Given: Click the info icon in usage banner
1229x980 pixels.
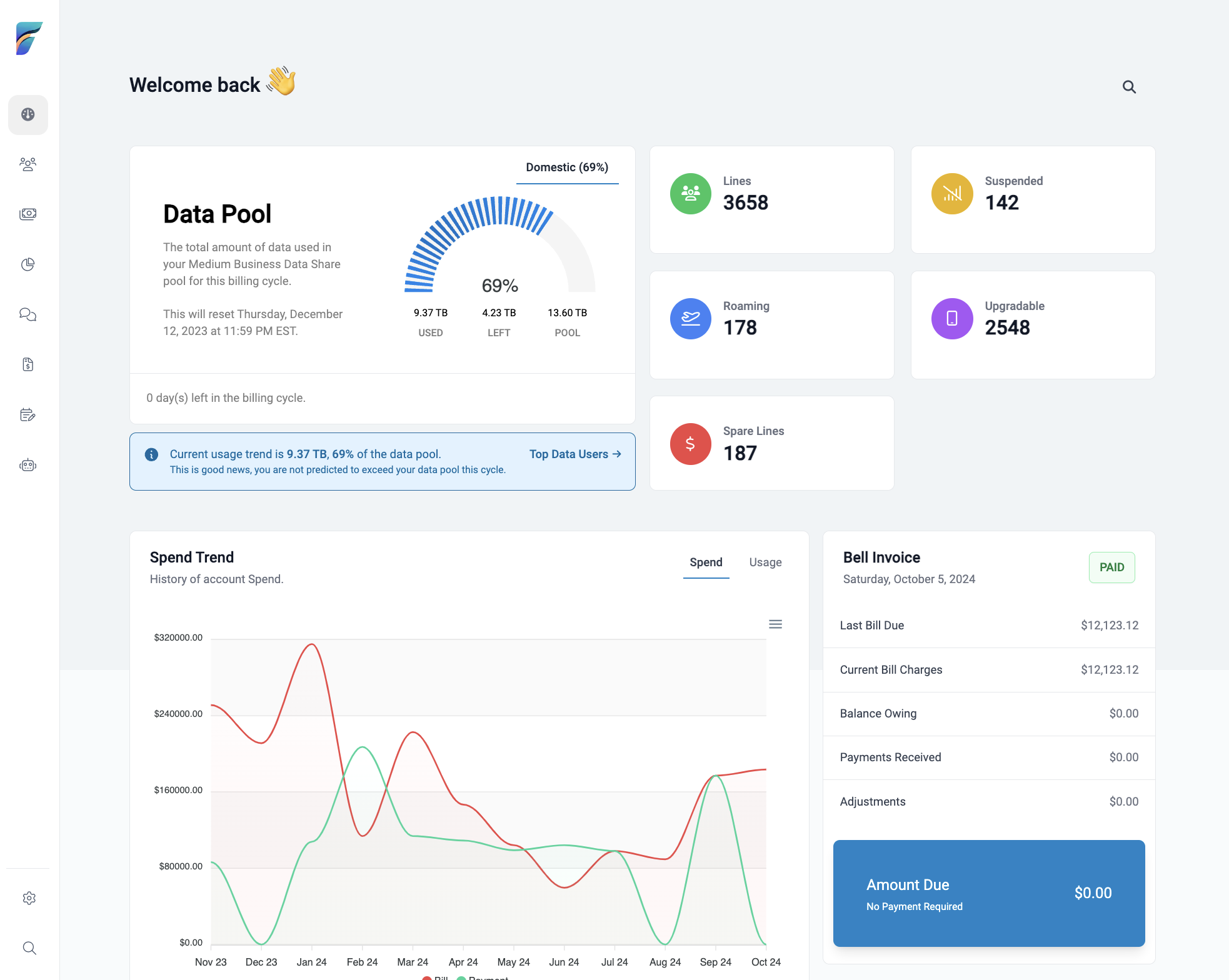Looking at the screenshot, I should pos(151,454).
